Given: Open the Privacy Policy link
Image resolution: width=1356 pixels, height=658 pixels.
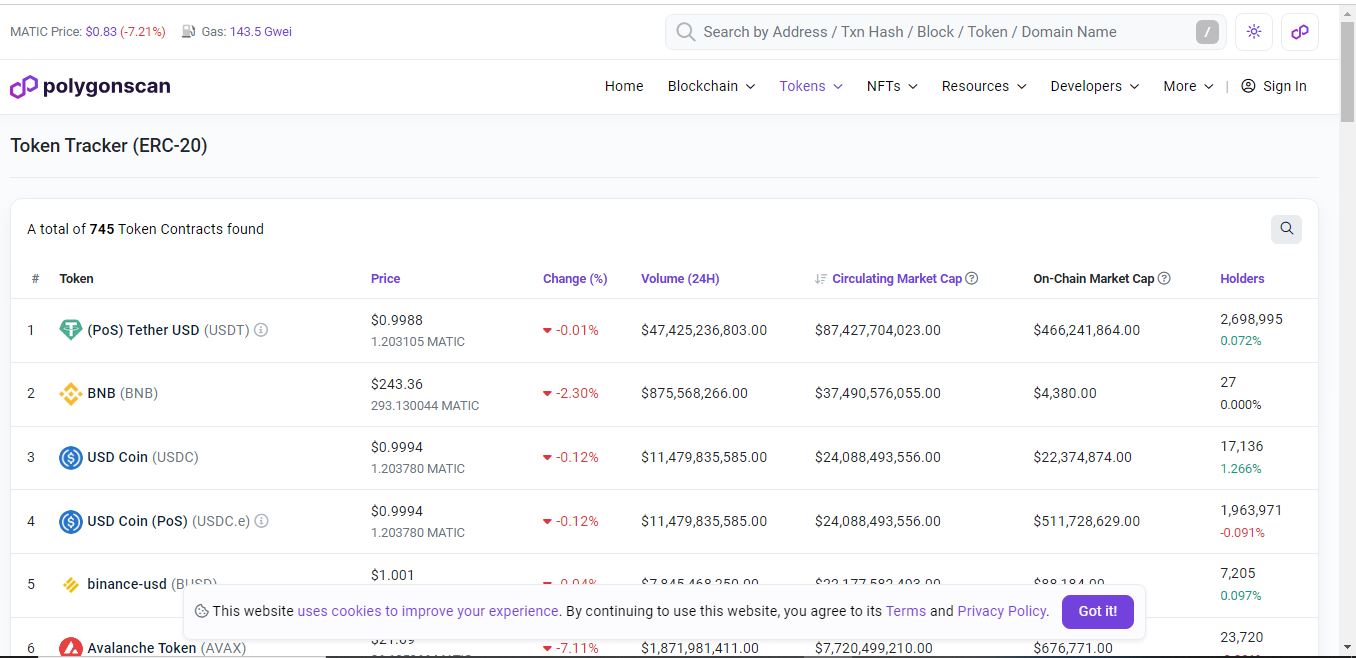Looking at the screenshot, I should tap(1002, 611).
